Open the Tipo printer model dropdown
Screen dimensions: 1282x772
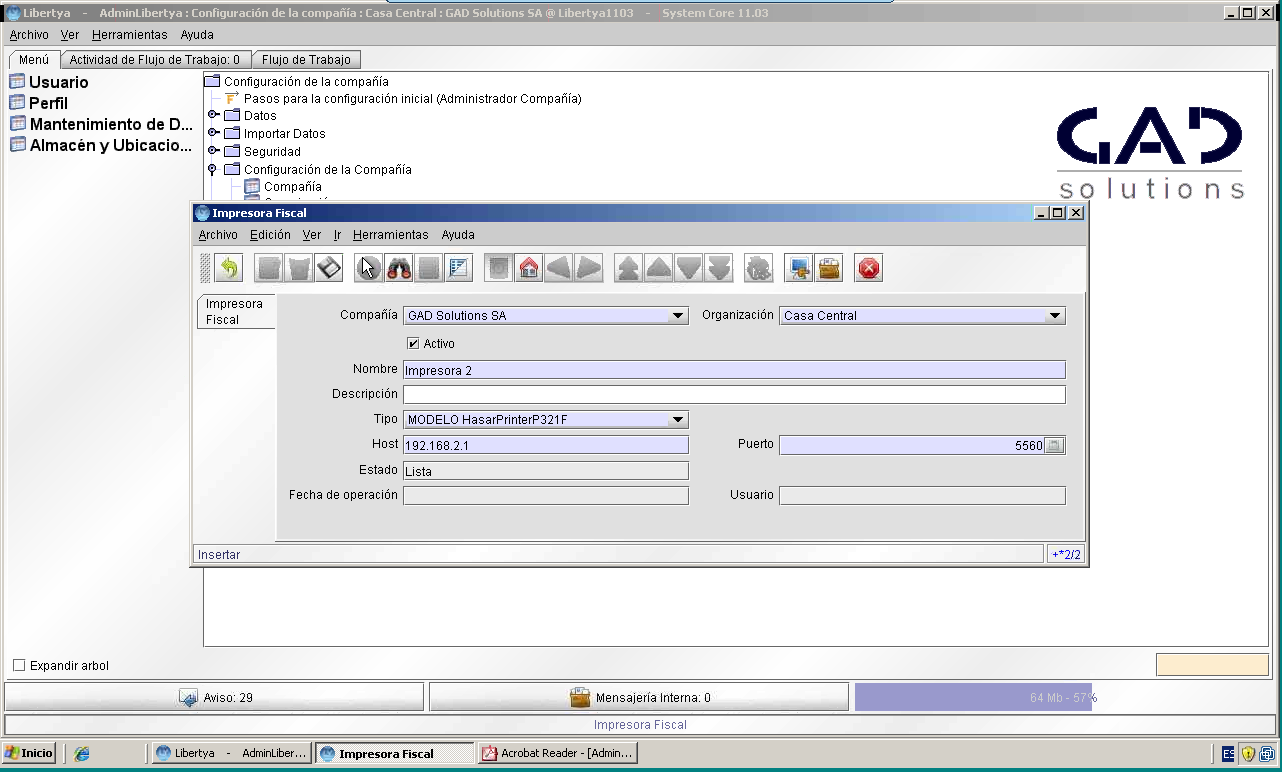coord(679,420)
